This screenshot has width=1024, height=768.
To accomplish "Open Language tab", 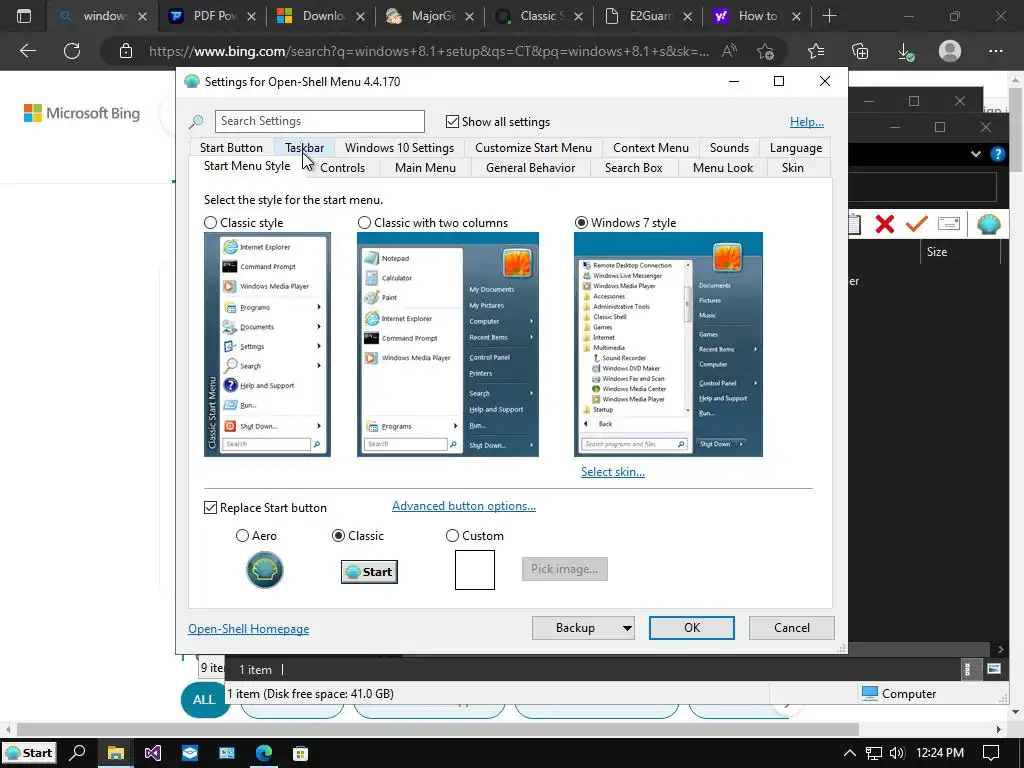I will click(795, 148).
